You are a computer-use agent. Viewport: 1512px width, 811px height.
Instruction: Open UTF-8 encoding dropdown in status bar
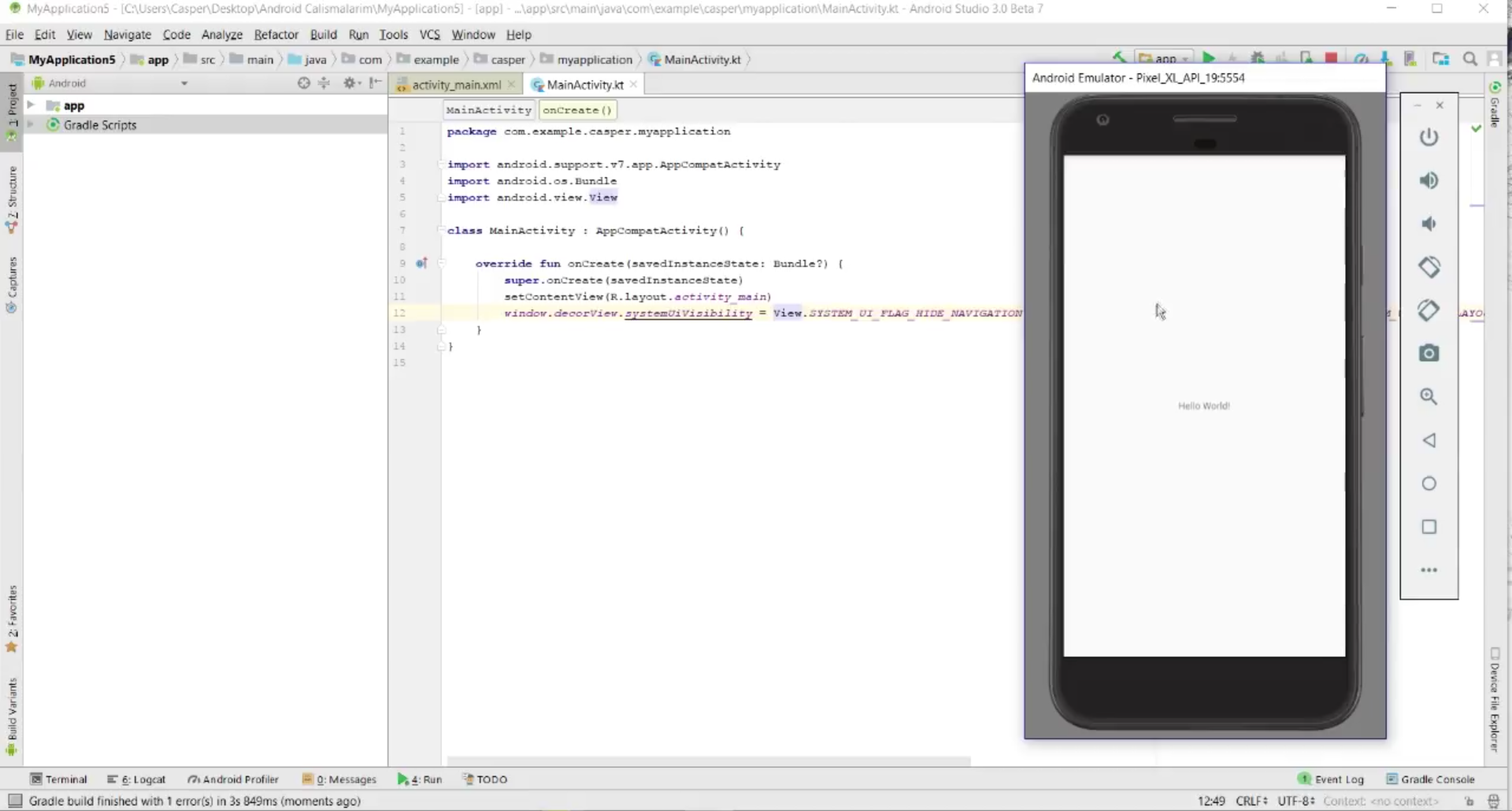(x=1295, y=801)
